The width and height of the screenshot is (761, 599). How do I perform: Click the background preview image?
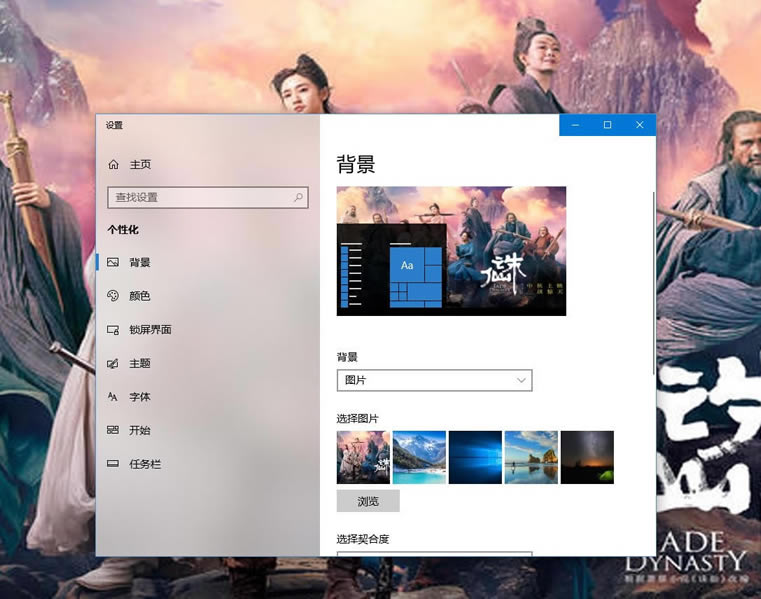(451, 251)
